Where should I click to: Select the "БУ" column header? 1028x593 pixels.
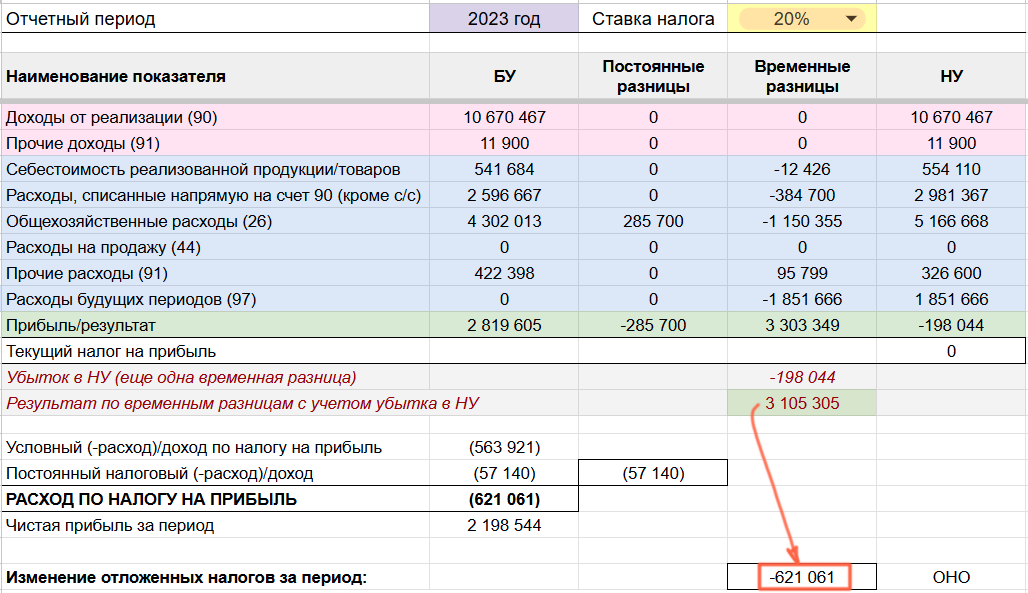504,76
